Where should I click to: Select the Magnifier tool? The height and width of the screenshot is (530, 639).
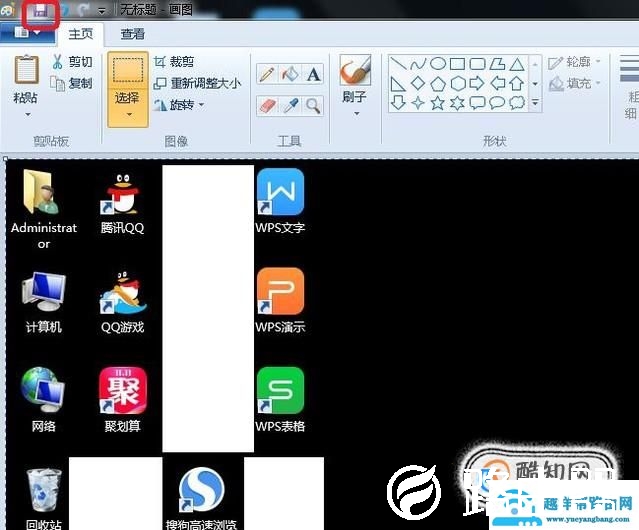(x=313, y=106)
